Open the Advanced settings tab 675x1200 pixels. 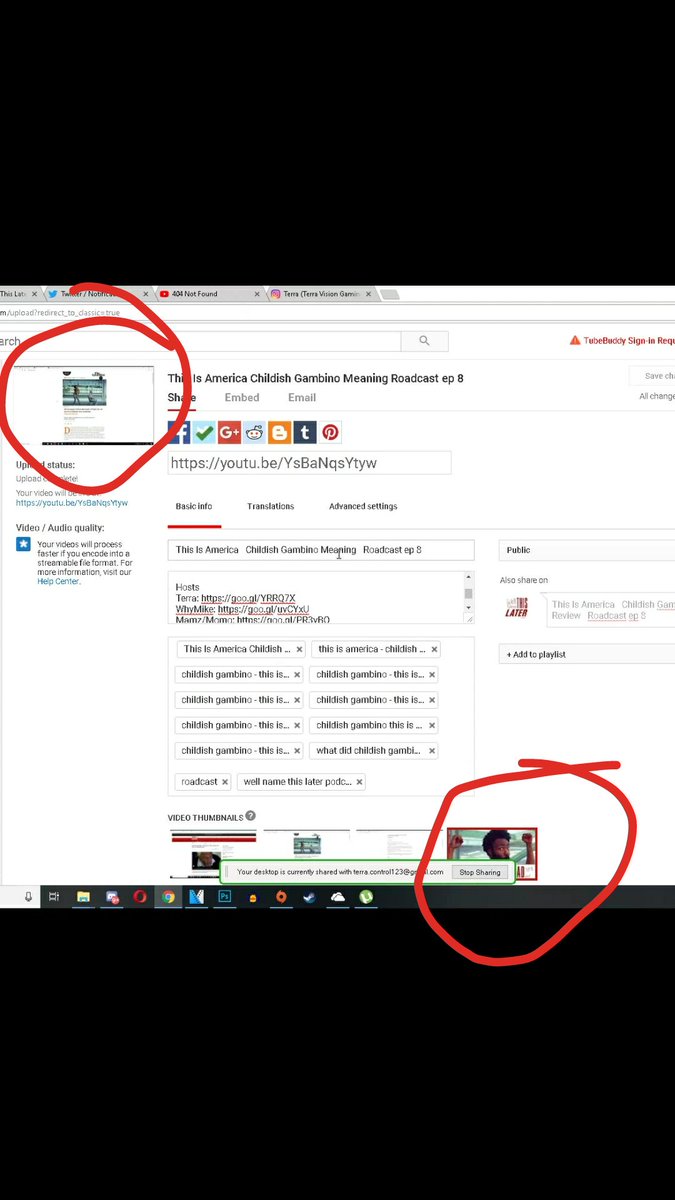(x=363, y=506)
